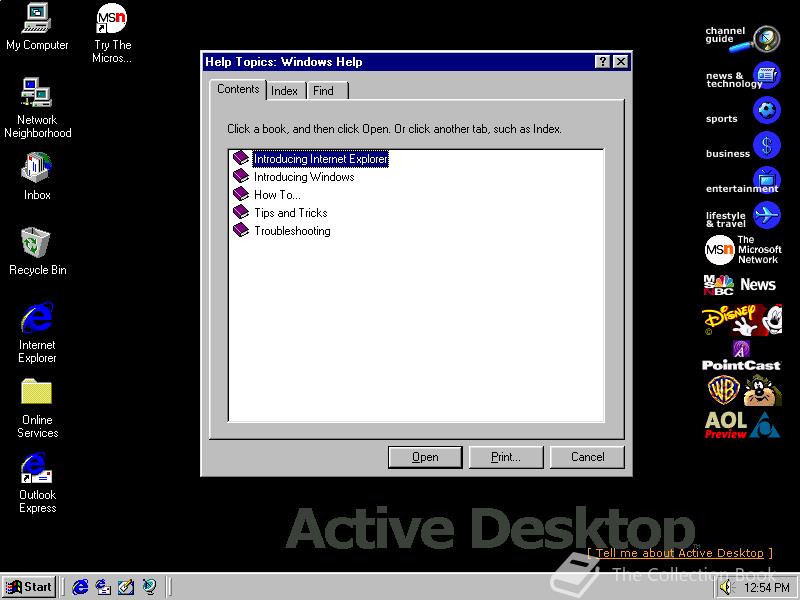
Task: Select the Tips and Tricks book
Action: point(290,213)
